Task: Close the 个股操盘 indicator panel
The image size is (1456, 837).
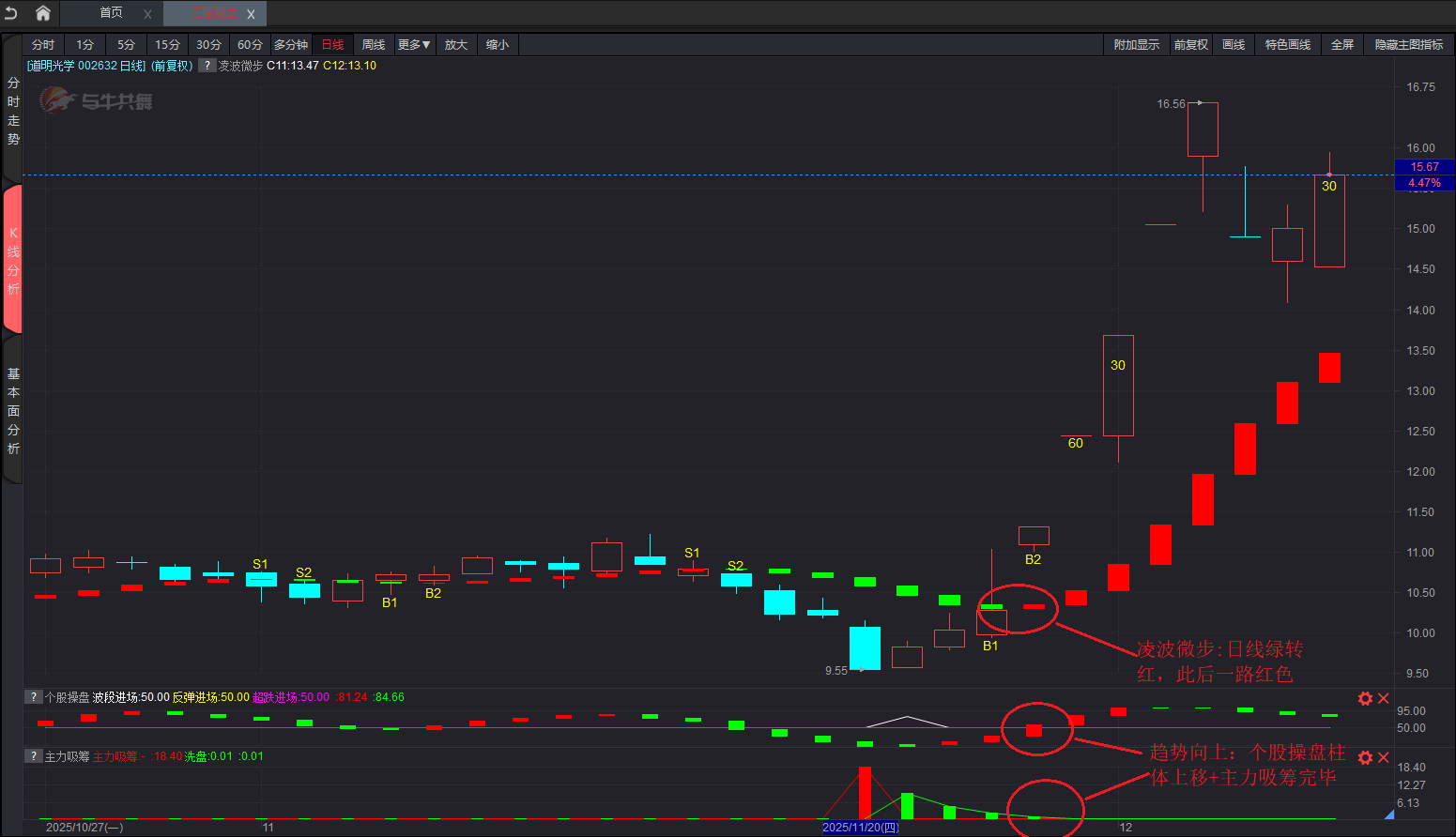Action: 1383,698
